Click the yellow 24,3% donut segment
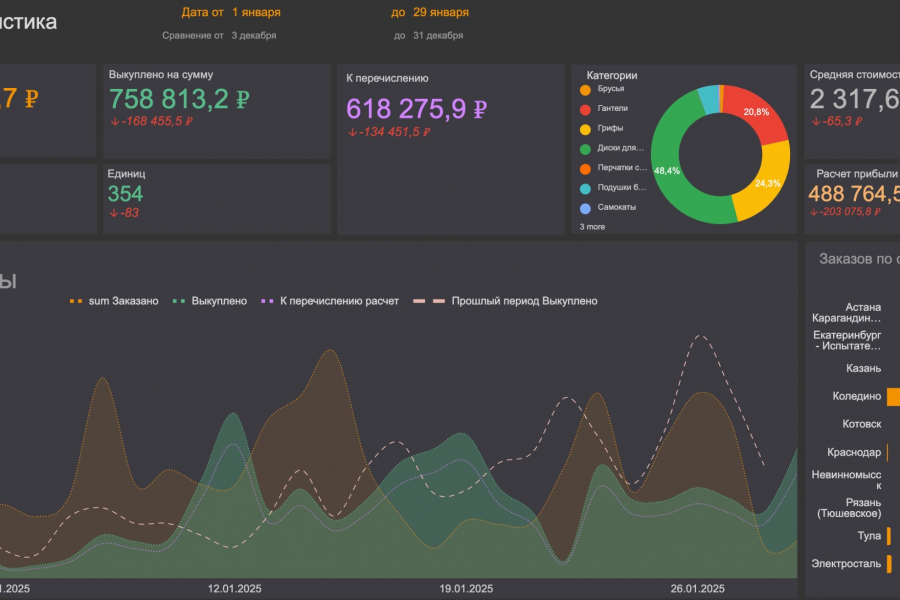The width and height of the screenshot is (900, 600). 766,183
